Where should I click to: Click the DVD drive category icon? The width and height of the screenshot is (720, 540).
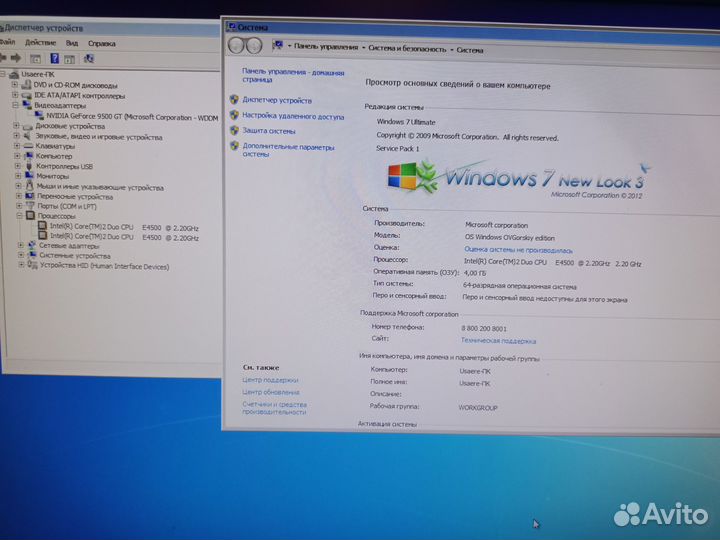[x=26, y=84]
